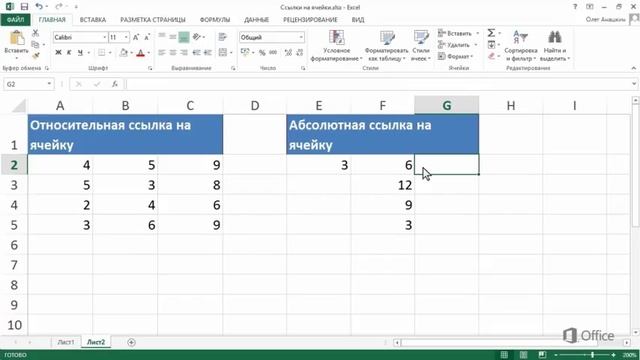The image size is (640, 360).
Task: Click the Accounting Number Format currency icon
Action: point(244,52)
